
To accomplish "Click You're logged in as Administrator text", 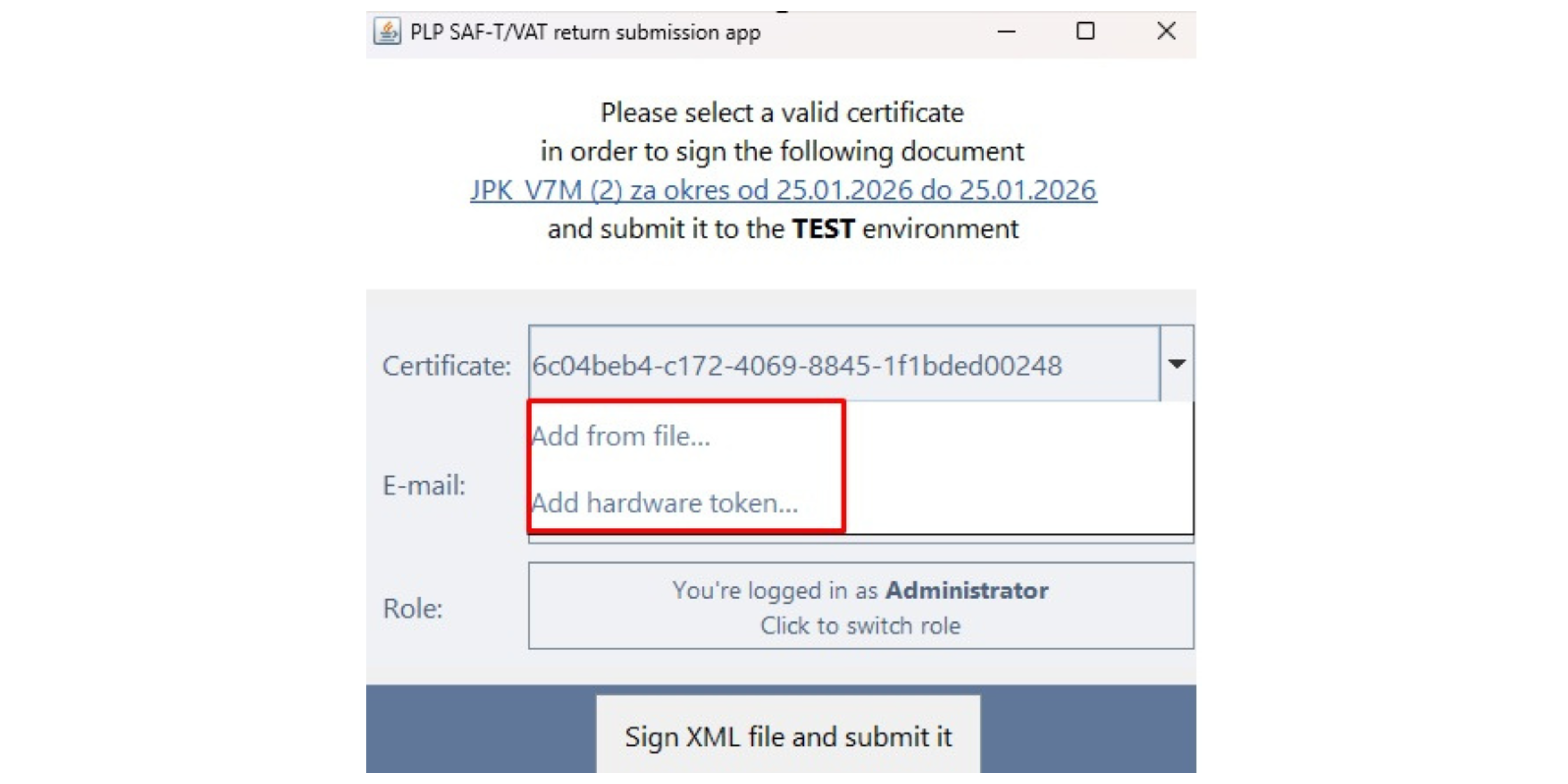I will (860, 589).
